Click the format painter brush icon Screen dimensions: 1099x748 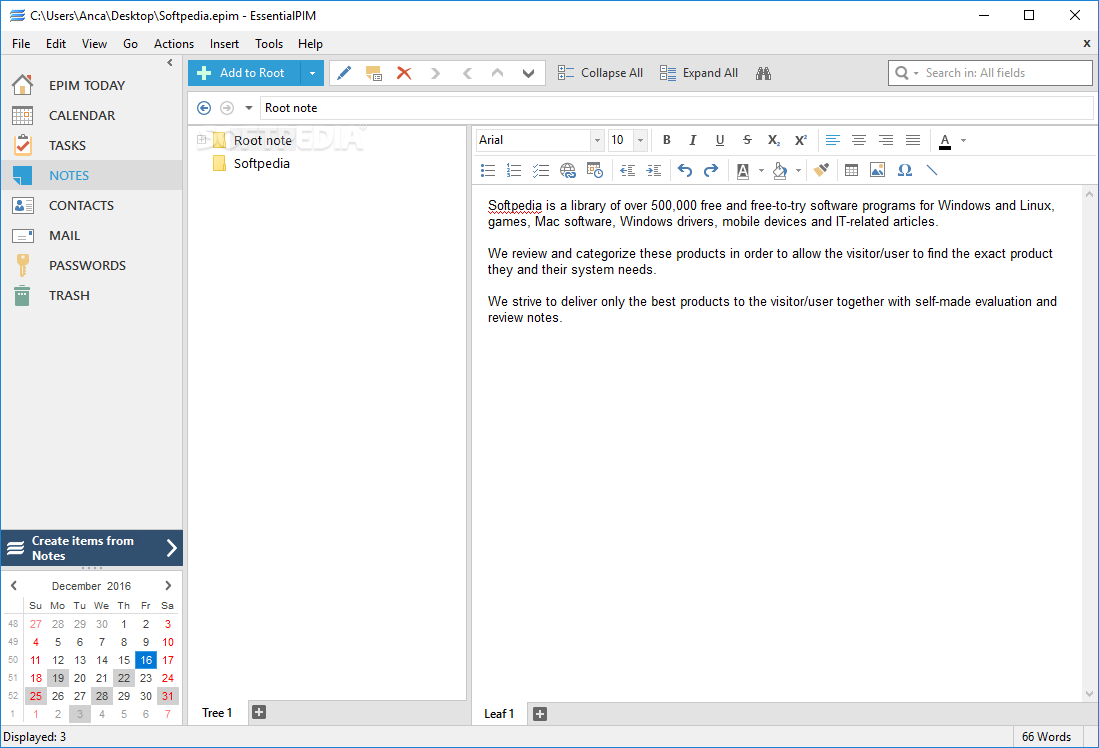tap(821, 170)
